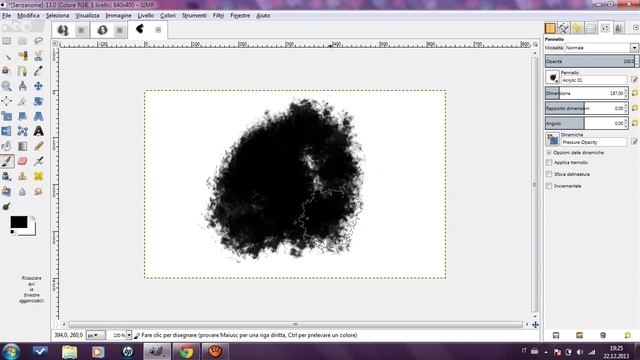The image size is (640, 360).
Task: Select the Dodge/Burn tool
Action: pos(7,207)
